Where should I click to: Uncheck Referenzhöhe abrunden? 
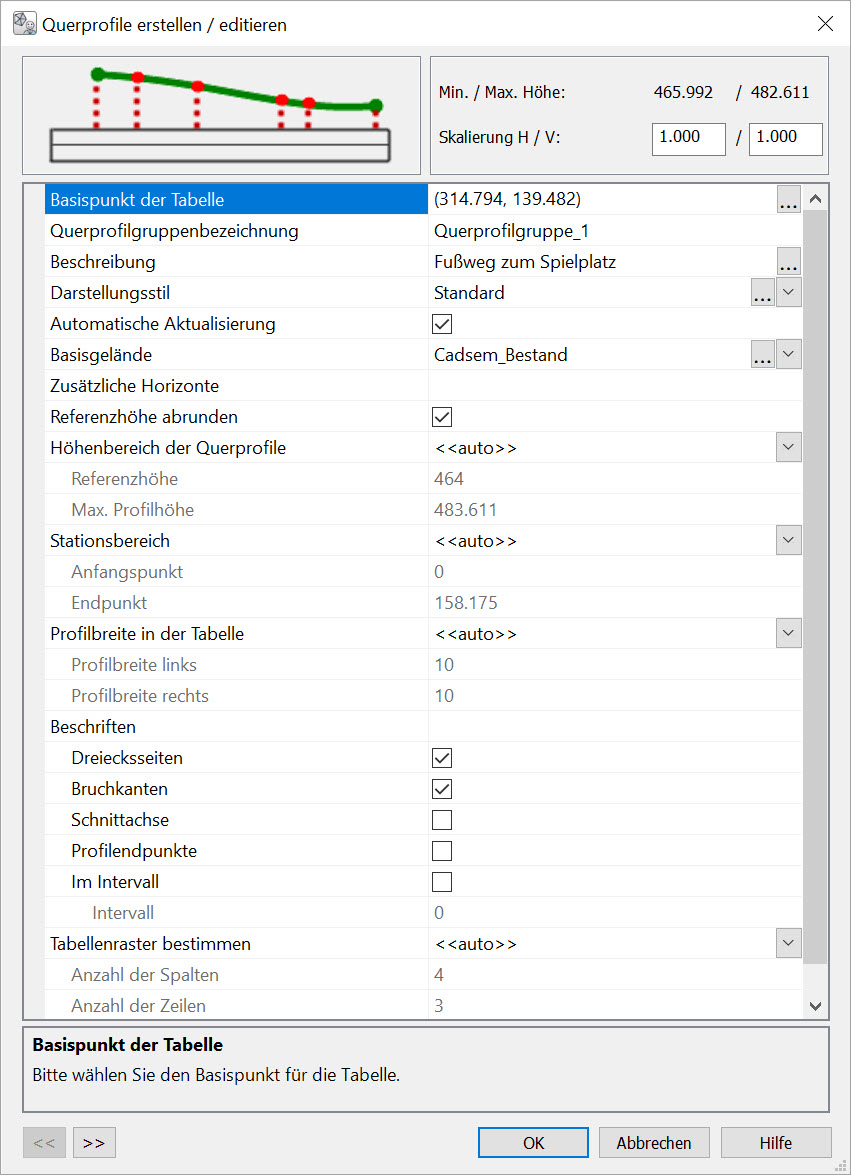pos(441,417)
